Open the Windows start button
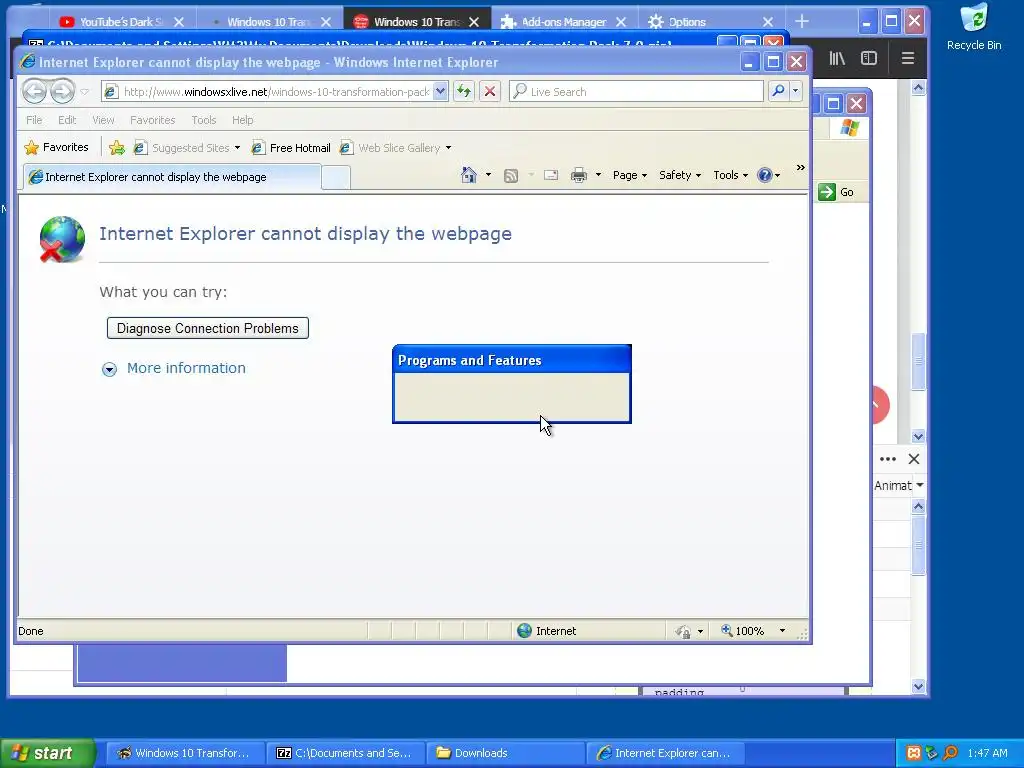Image resolution: width=1024 pixels, height=768 pixels. pos(46,753)
